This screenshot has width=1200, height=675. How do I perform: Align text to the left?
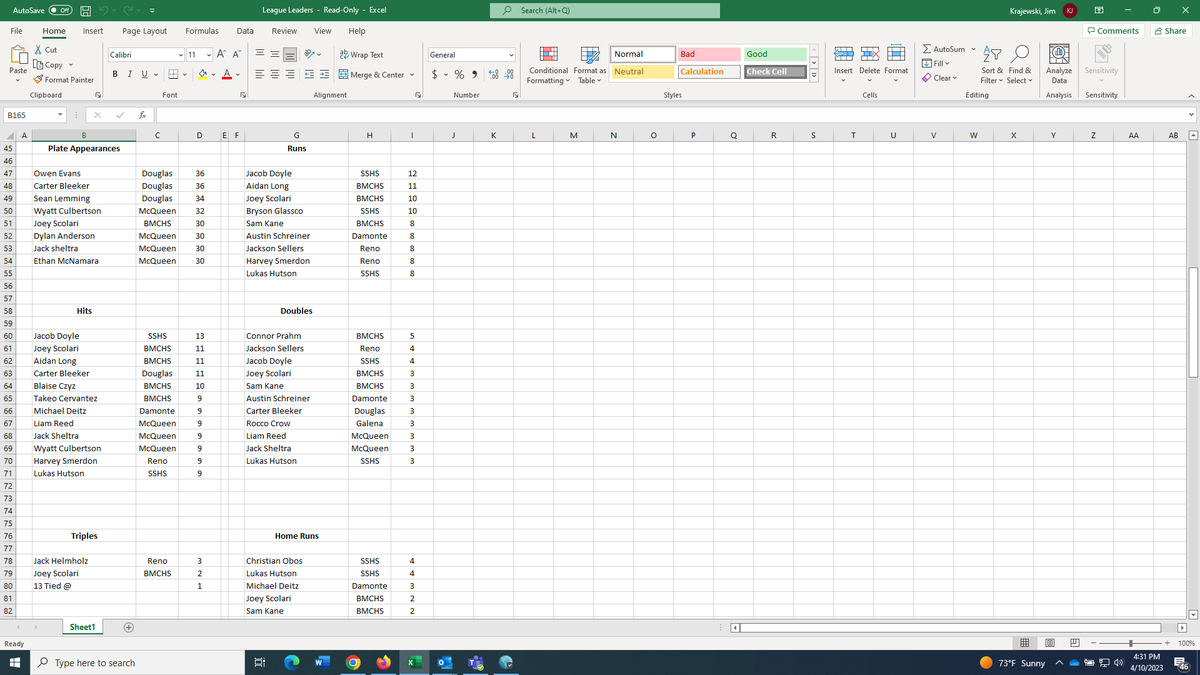click(259, 74)
